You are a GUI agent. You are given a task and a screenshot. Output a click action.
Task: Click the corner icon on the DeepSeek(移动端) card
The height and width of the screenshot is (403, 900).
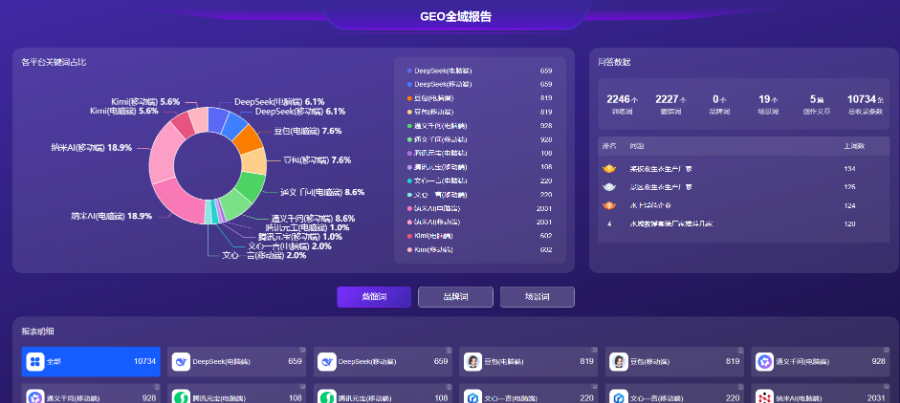pyautogui.click(x=447, y=350)
